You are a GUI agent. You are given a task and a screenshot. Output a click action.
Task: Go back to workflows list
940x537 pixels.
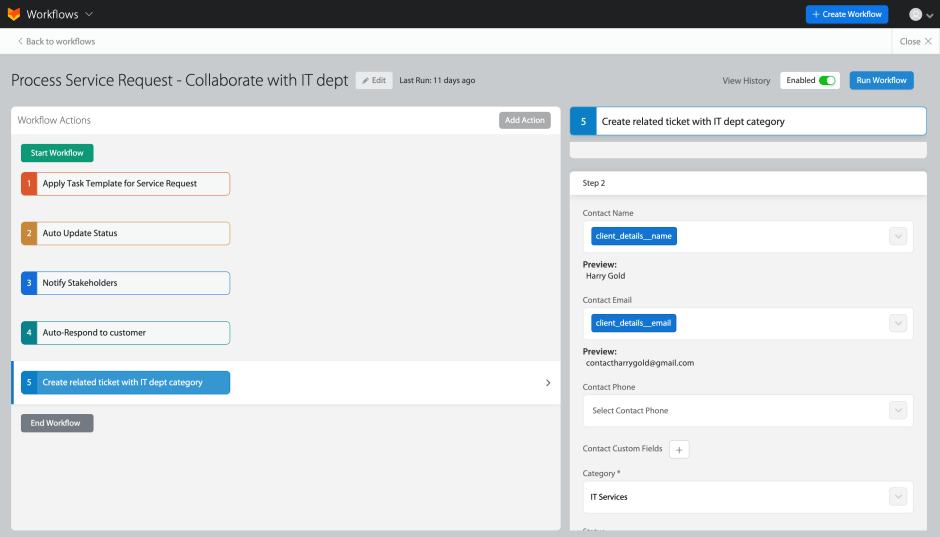coord(56,41)
